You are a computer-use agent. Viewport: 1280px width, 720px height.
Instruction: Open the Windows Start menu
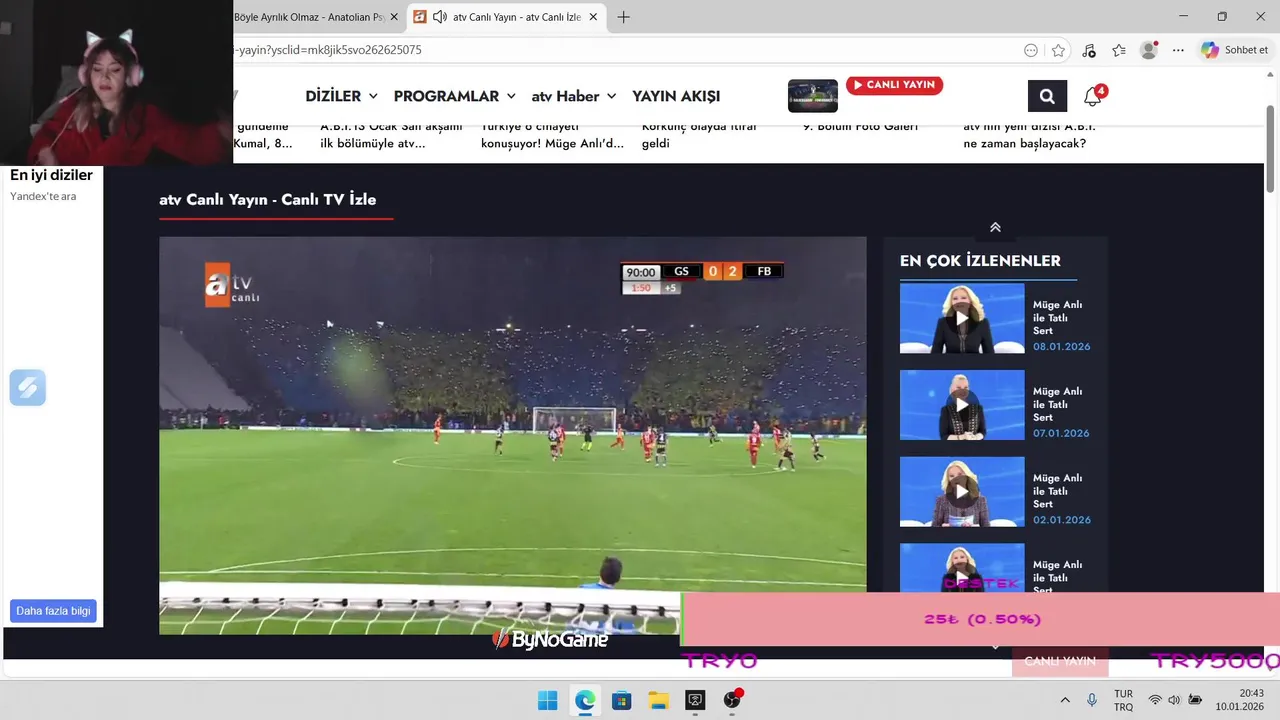[x=547, y=700]
